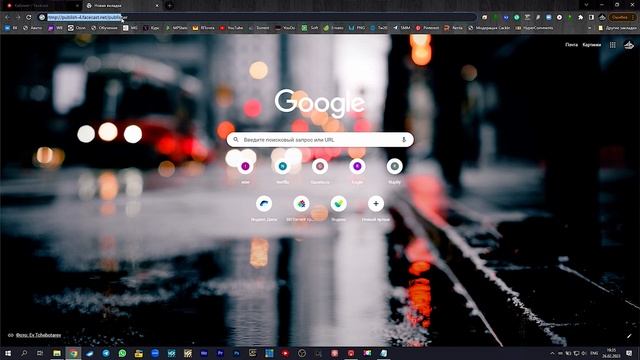This screenshot has height=360, width=640.
Task: Open the Pinterest bookmark
Action: pyautogui.click(x=427, y=28)
